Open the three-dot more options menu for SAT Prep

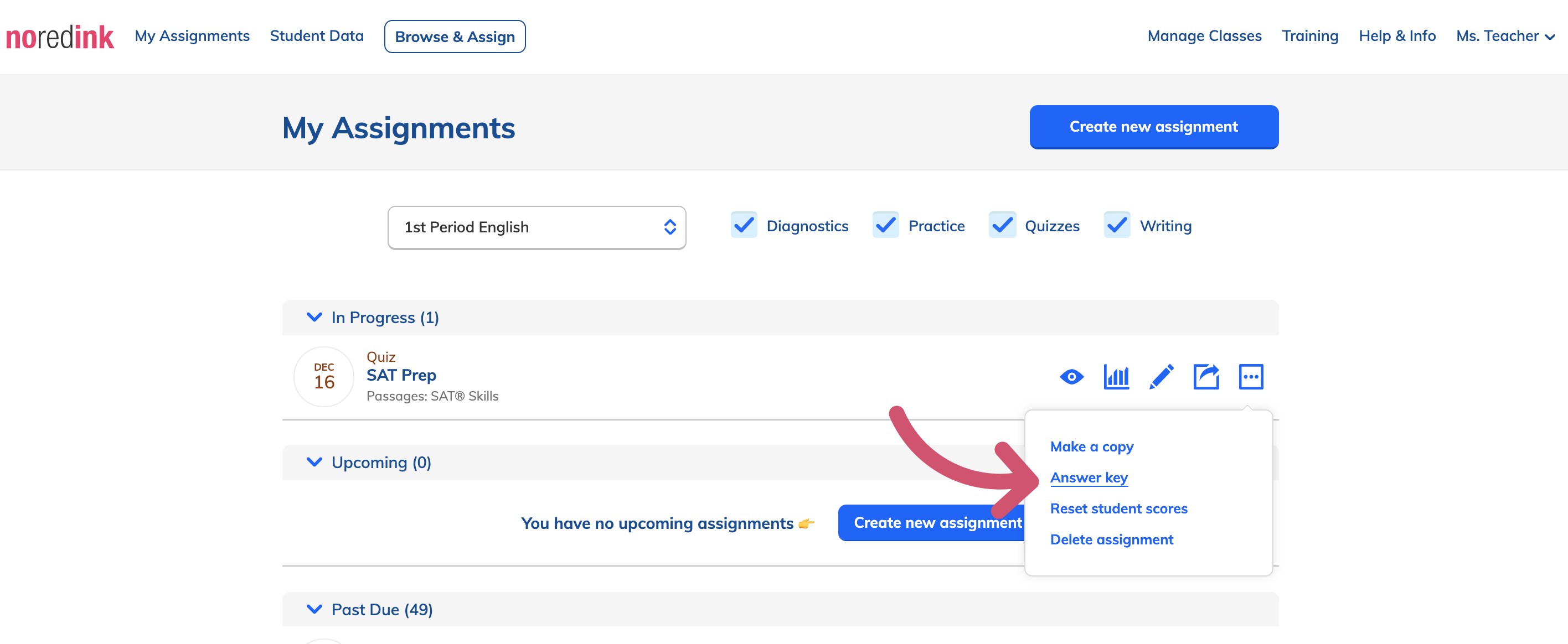(x=1253, y=375)
